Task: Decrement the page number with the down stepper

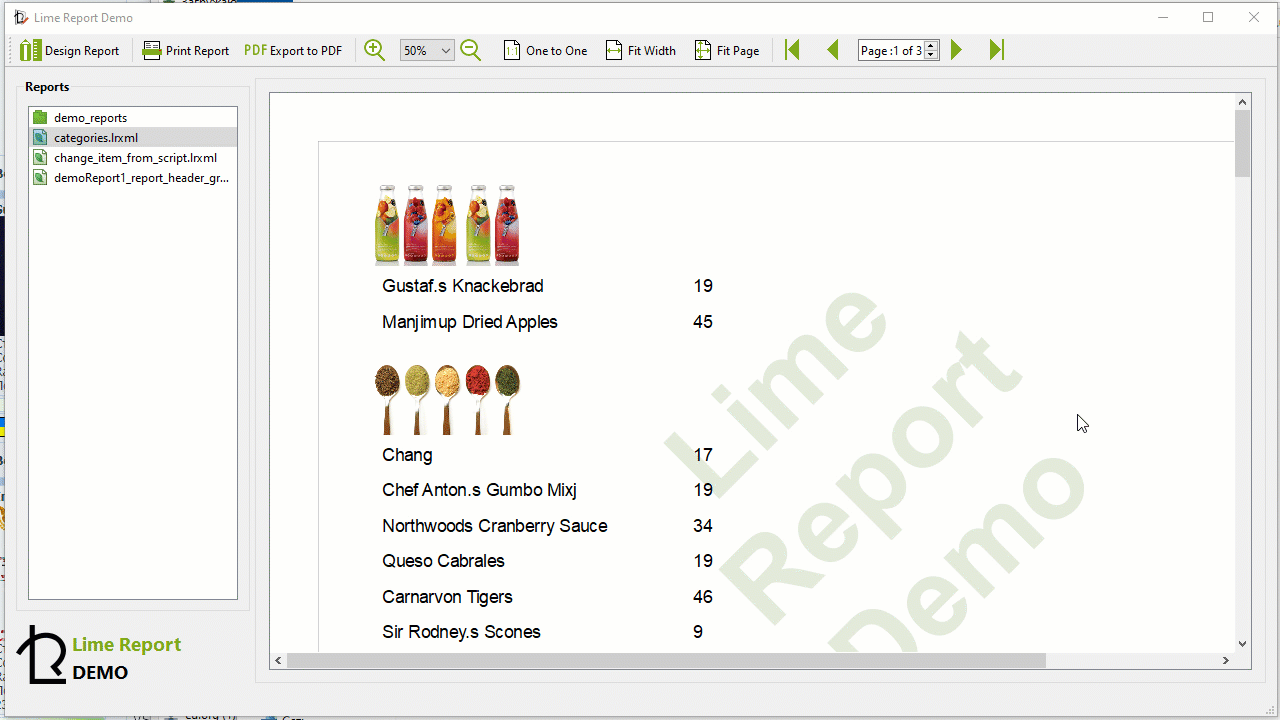Action: [x=930, y=54]
